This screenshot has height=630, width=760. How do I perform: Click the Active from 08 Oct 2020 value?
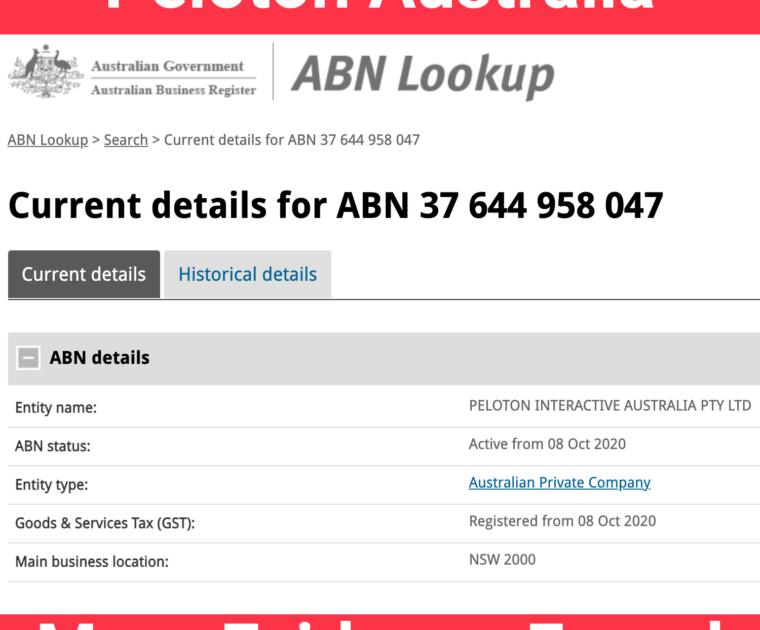[x=547, y=444]
